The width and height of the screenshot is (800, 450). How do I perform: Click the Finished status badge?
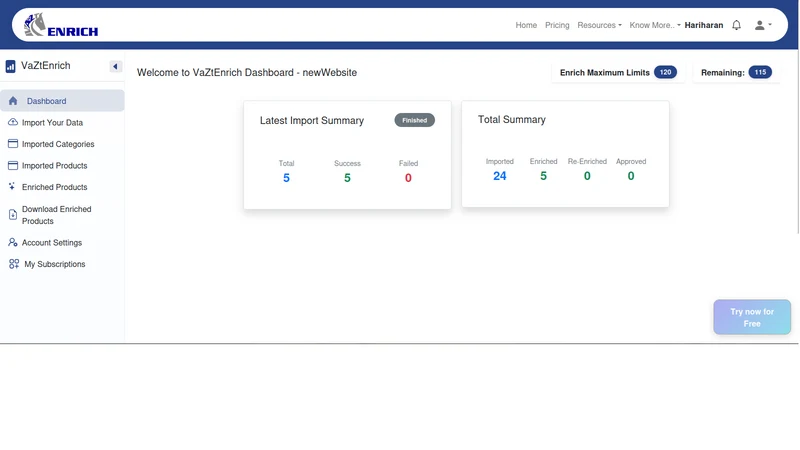(414, 120)
